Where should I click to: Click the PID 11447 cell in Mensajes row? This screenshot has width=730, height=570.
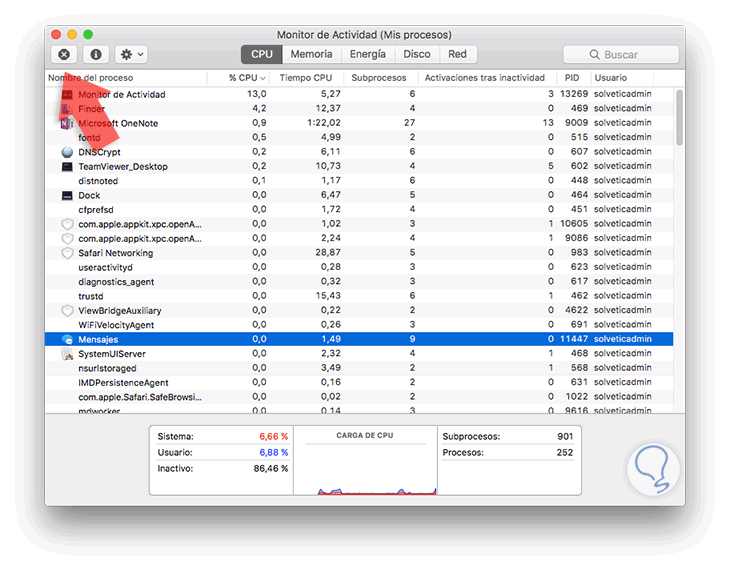tap(574, 339)
